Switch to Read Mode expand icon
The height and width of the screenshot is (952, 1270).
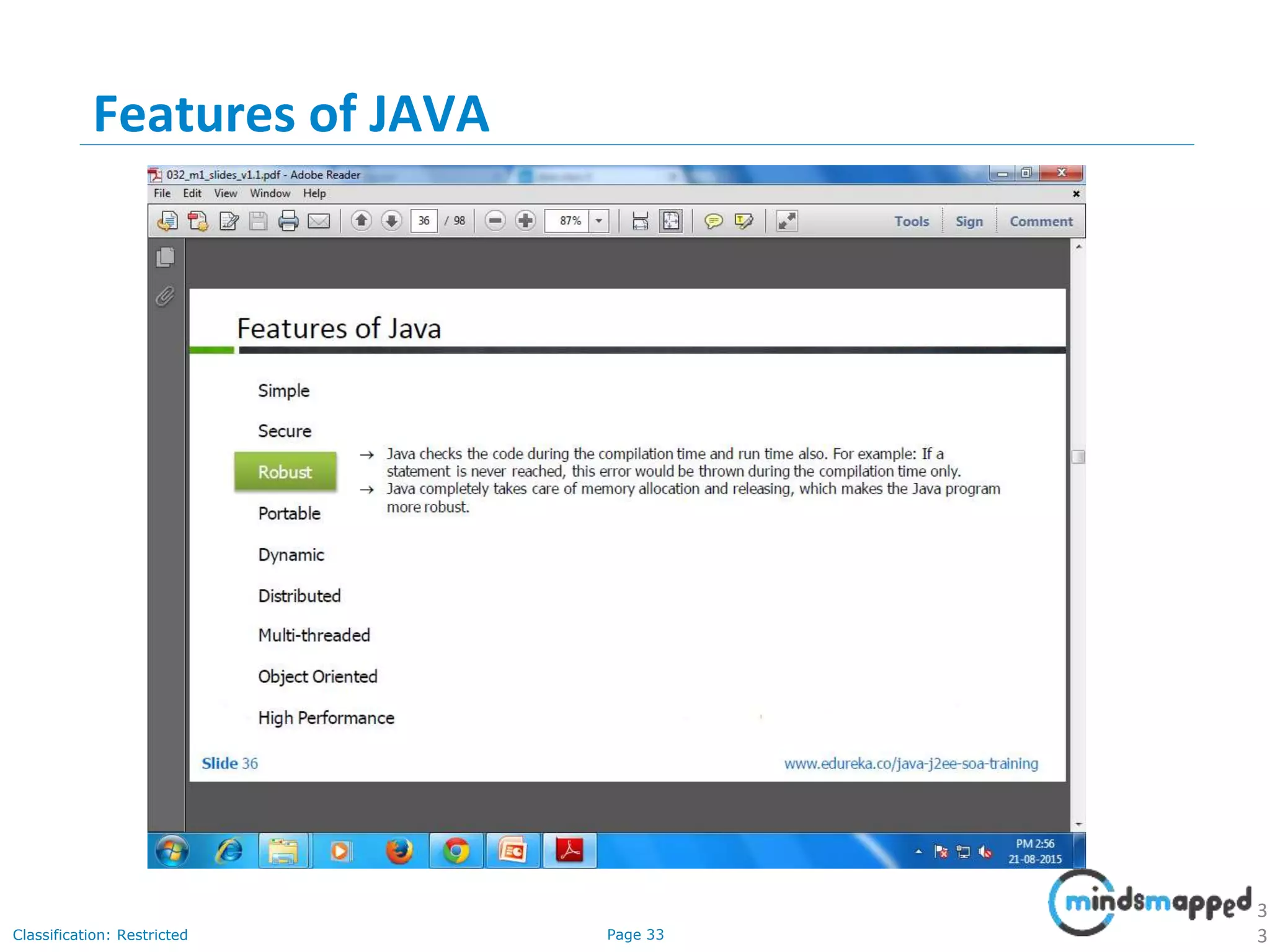point(787,221)
